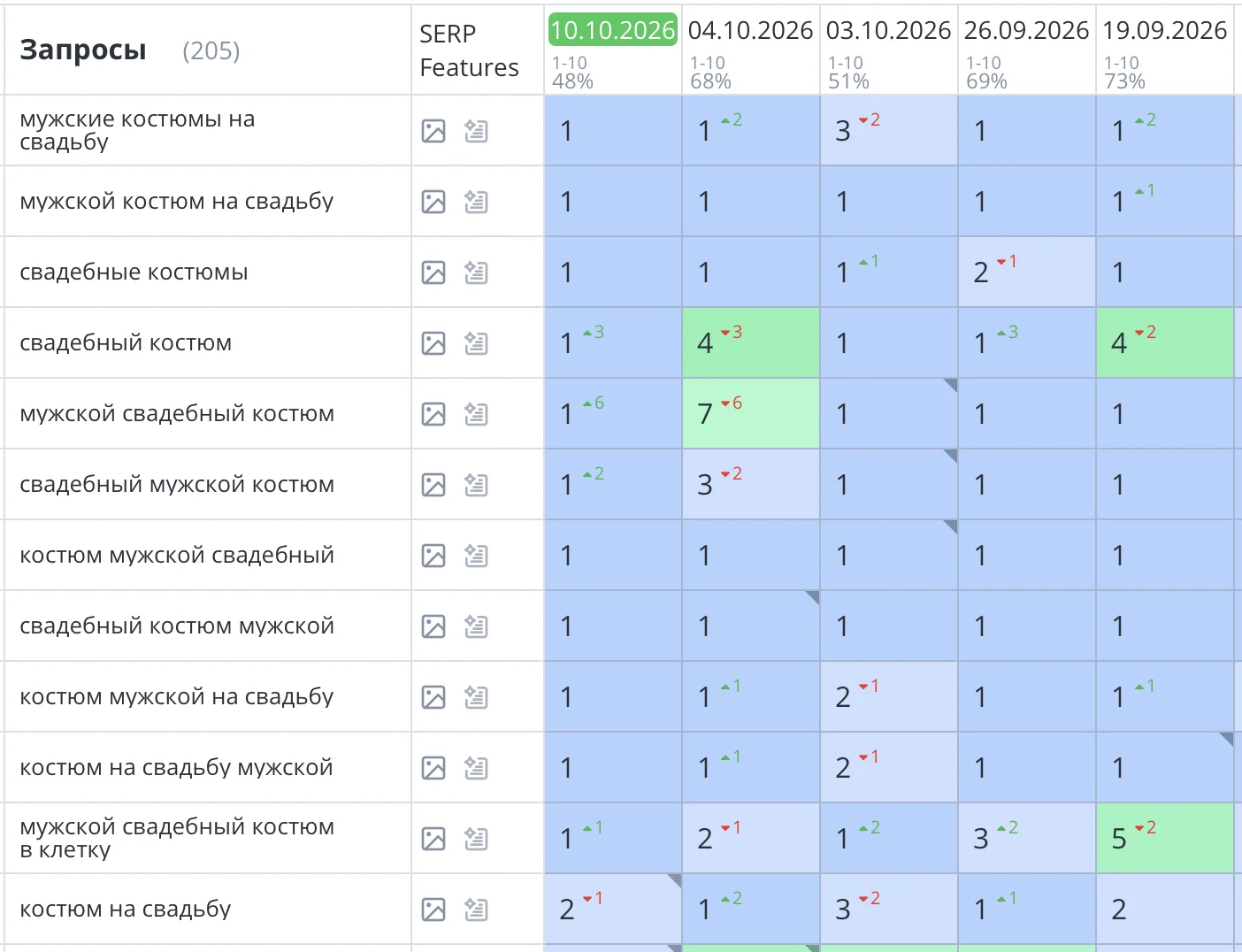The width and height of the screenshot is (1242, 952).
Task: Click corner marker in 10.10.2026 cell of костюм на свадьбу
Action: point(674,880)
